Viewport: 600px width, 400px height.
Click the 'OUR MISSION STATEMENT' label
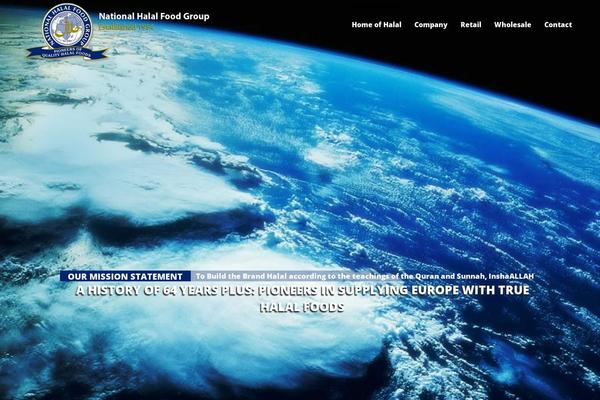point(125,276)
